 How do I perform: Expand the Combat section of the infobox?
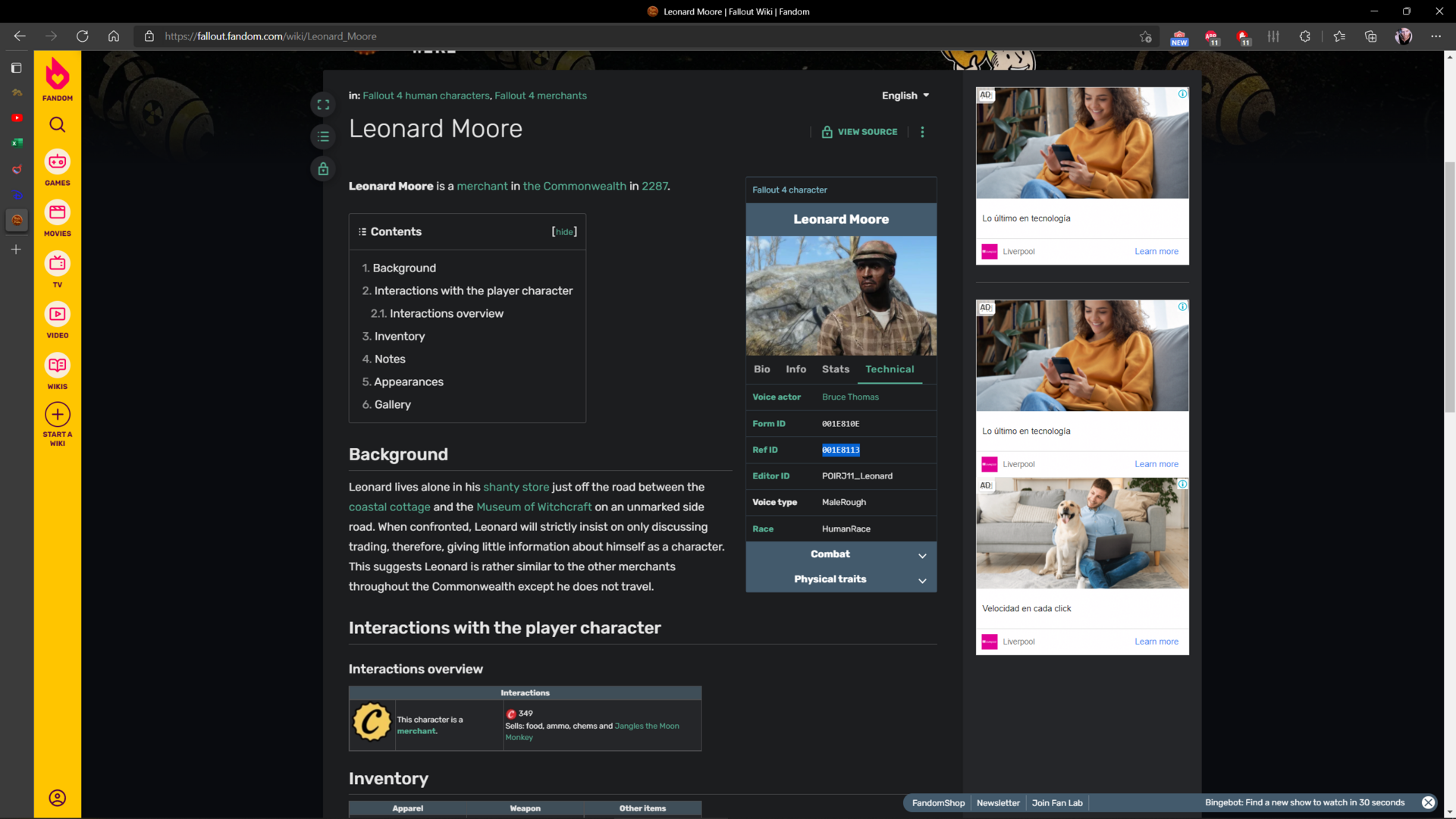point(841,554)
